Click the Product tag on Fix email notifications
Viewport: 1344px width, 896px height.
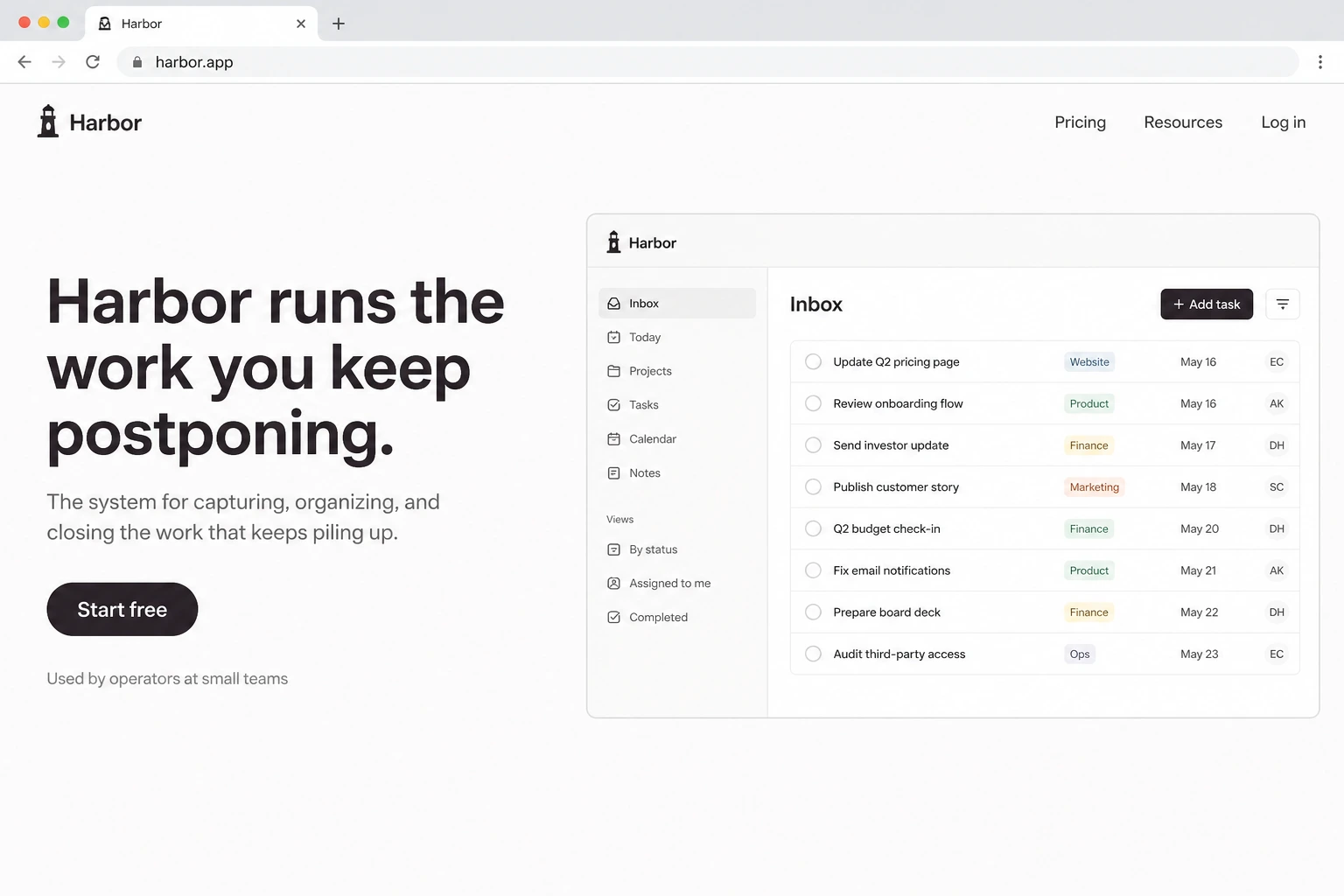1089,570
